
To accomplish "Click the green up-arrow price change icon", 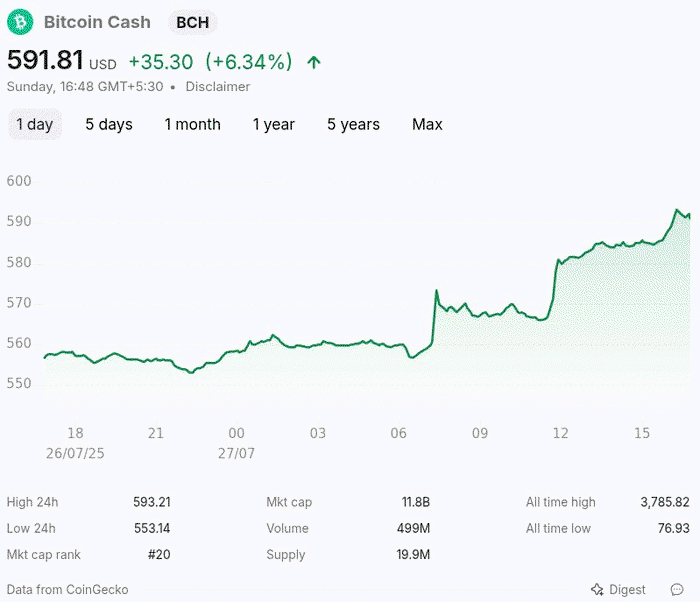I will [x=314, y=62].
